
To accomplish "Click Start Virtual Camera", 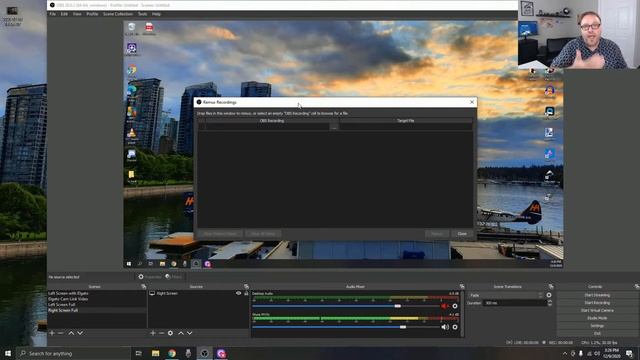I will (x=597, y=310).
